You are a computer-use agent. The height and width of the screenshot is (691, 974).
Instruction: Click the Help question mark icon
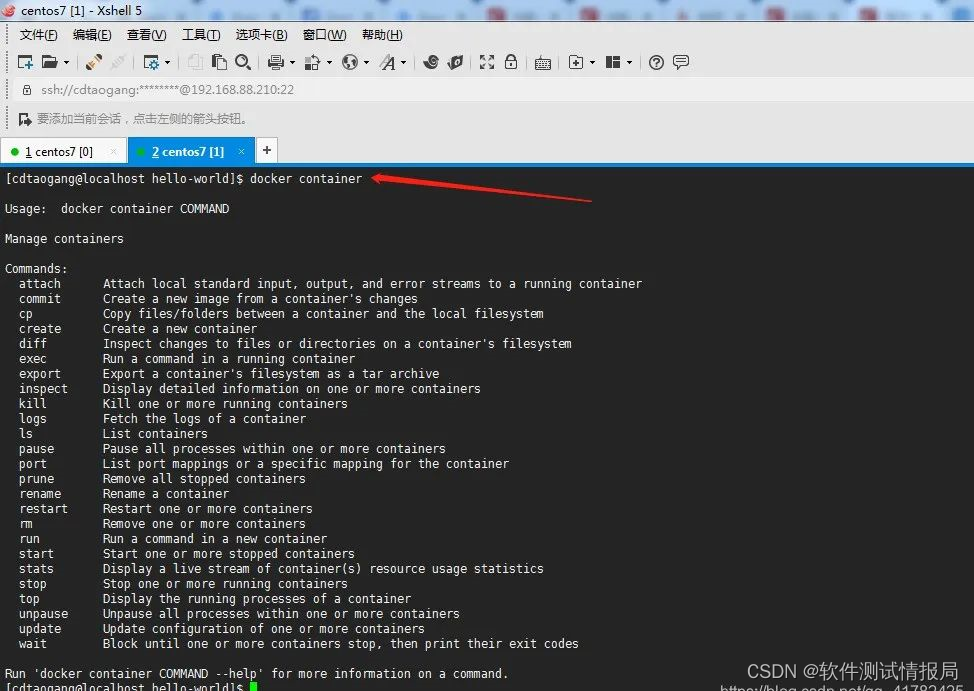656,62
